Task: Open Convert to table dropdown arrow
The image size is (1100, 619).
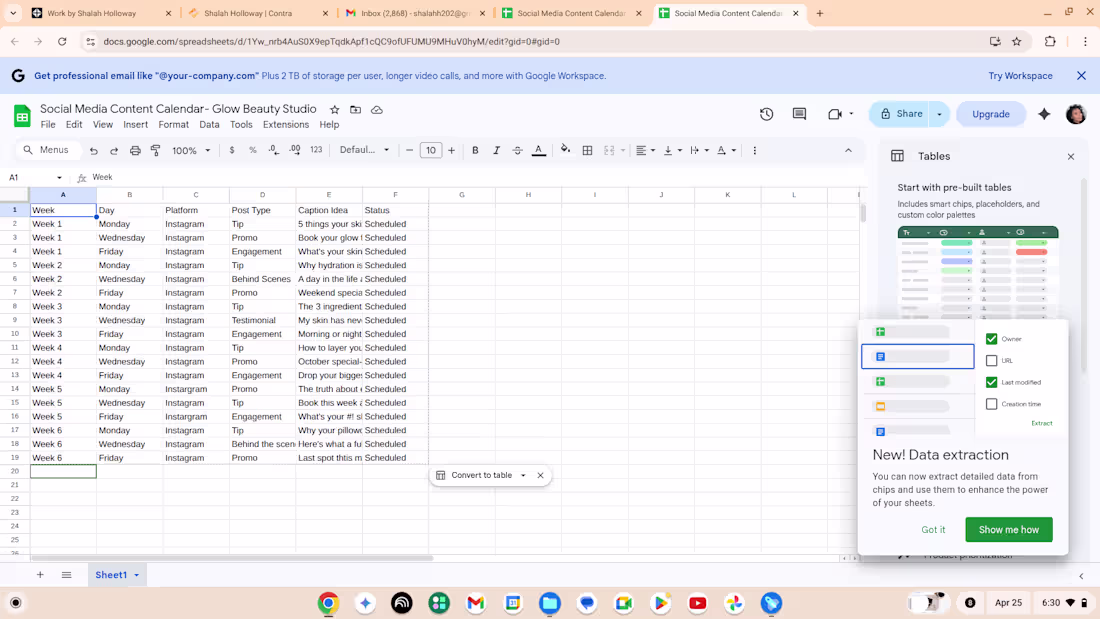Action: click(523, 476)
